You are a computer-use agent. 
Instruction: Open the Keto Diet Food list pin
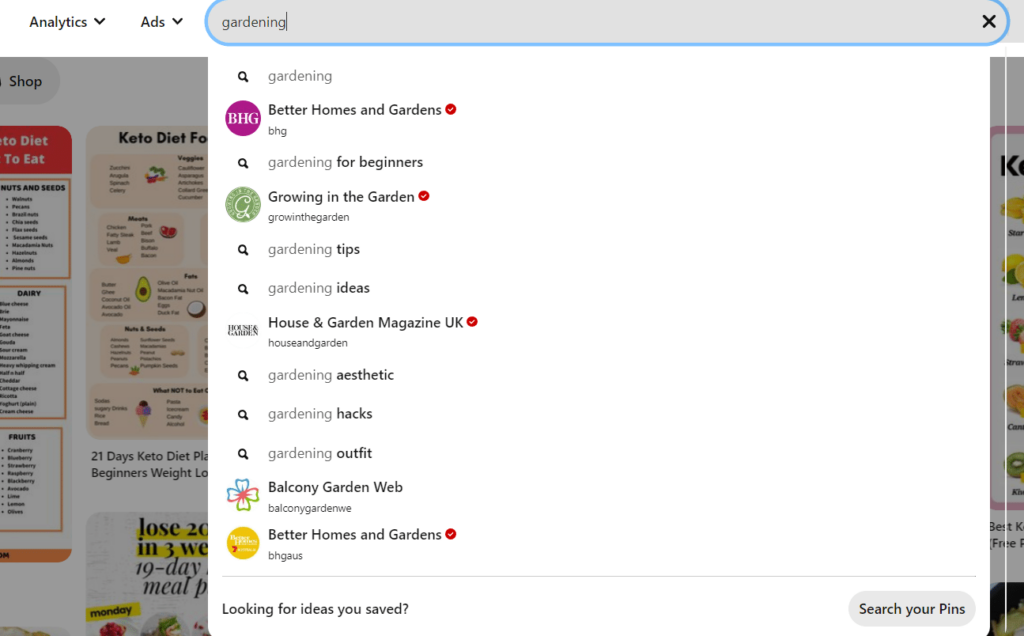147,280
